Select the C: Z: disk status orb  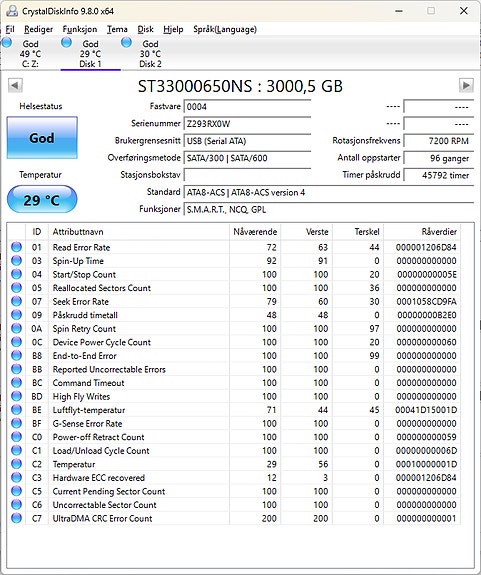coord(7,43)
